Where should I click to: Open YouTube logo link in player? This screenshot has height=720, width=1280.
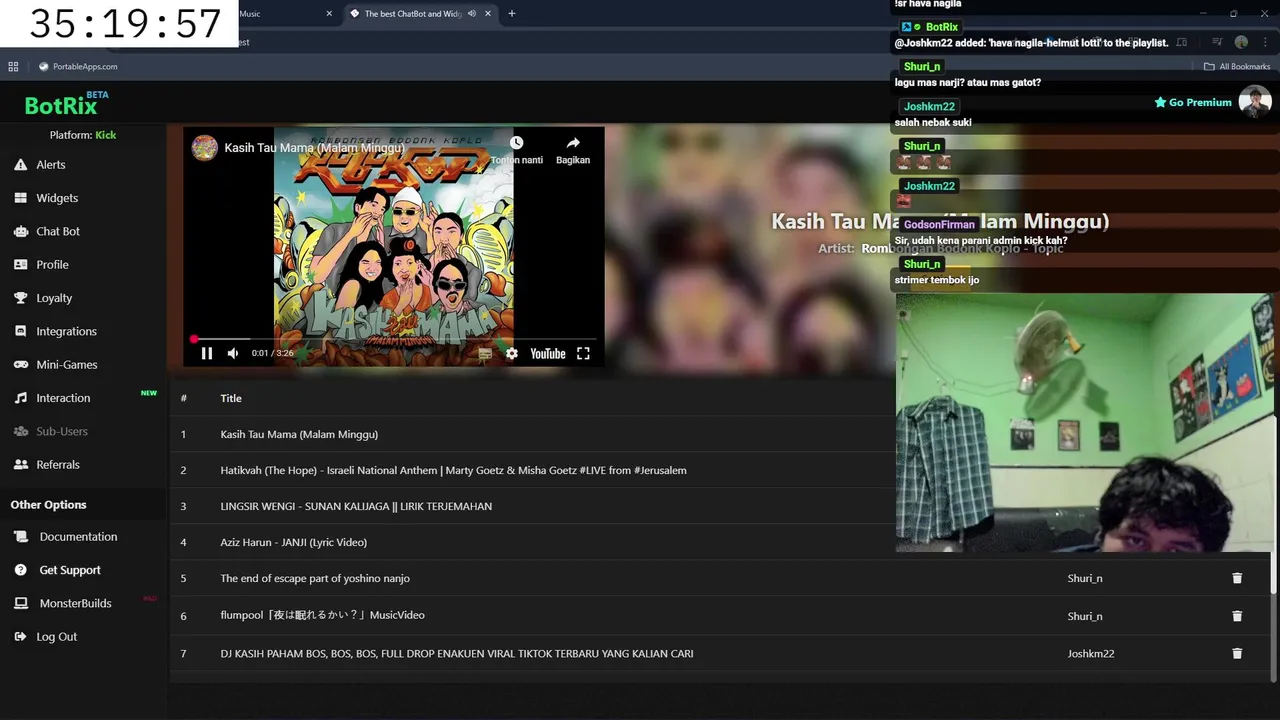tap(547, 353)
